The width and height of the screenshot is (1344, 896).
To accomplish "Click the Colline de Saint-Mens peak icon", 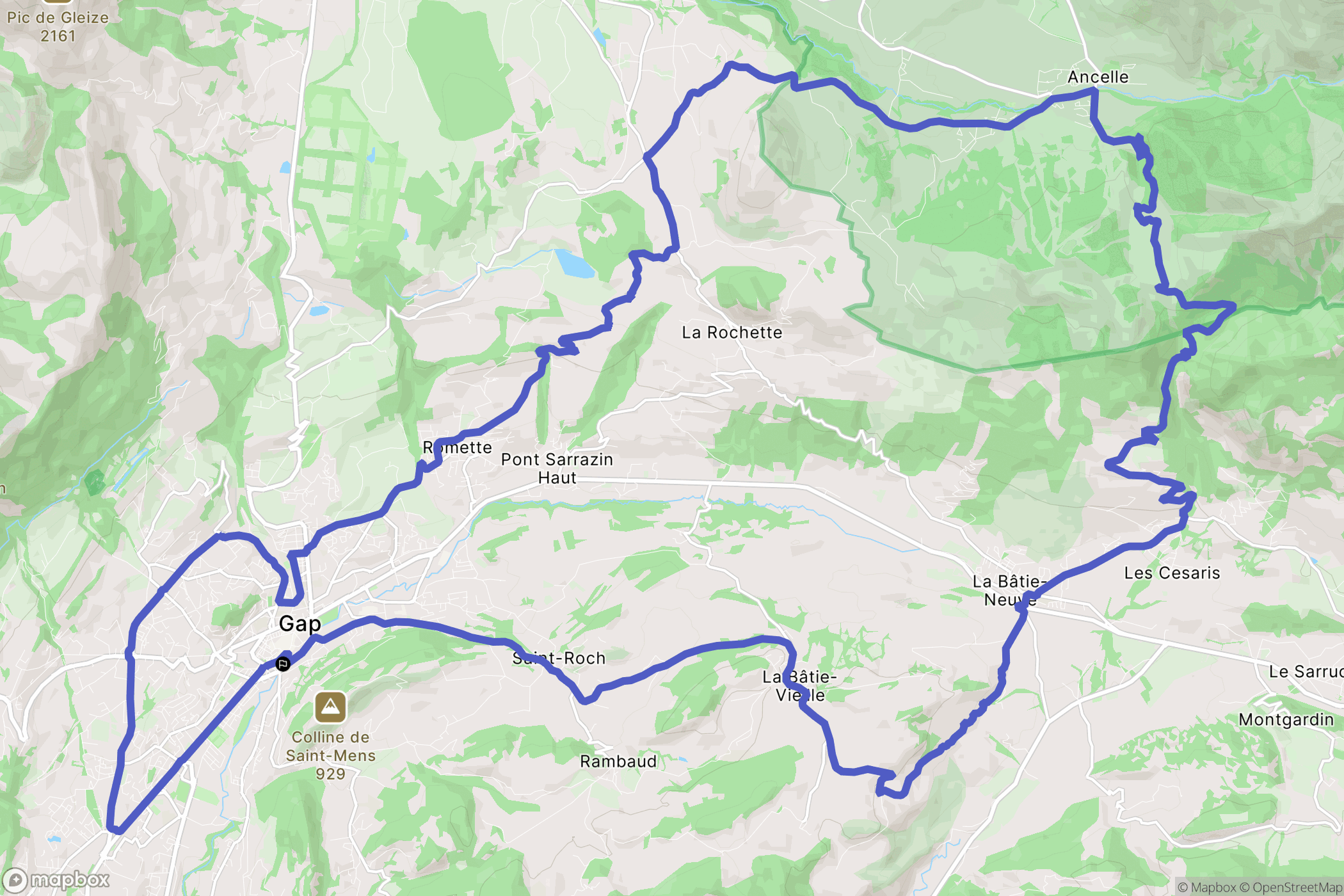I will click(x=330, y=707).
